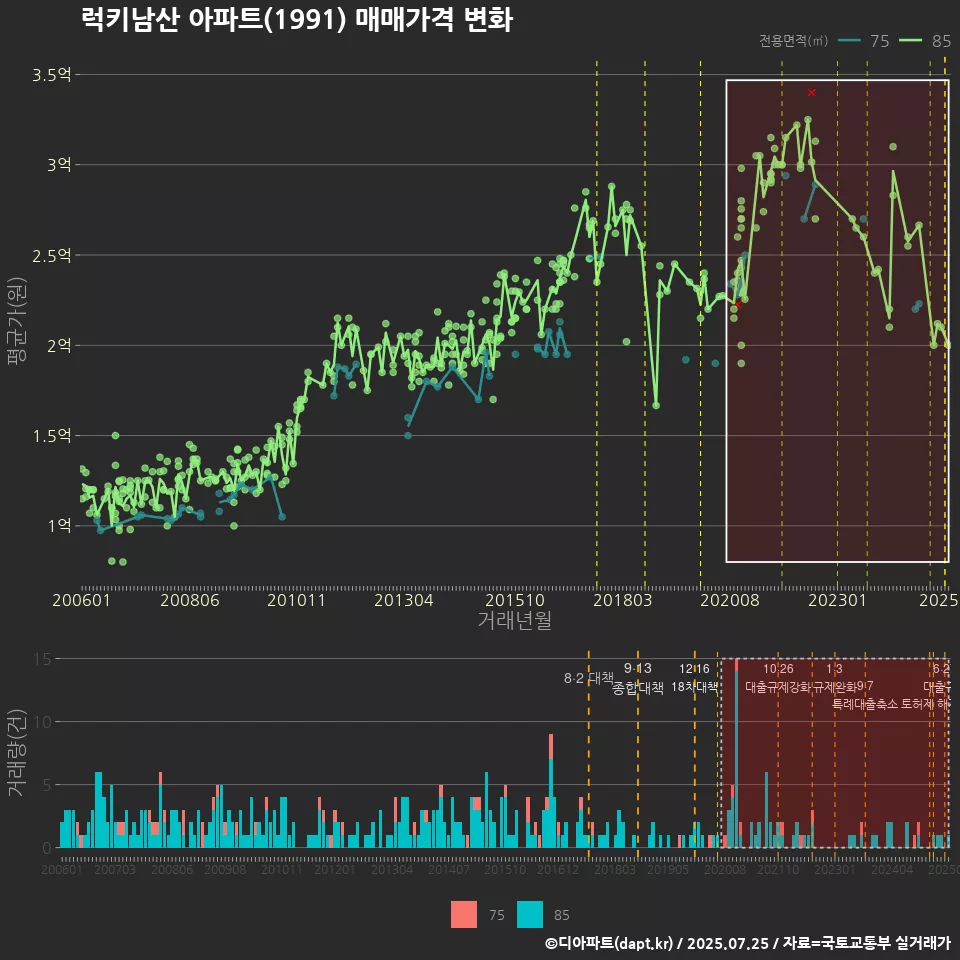Click 201612 on the volume chart axis
Screen dimensions: 960x960
[x=558, y=869]
